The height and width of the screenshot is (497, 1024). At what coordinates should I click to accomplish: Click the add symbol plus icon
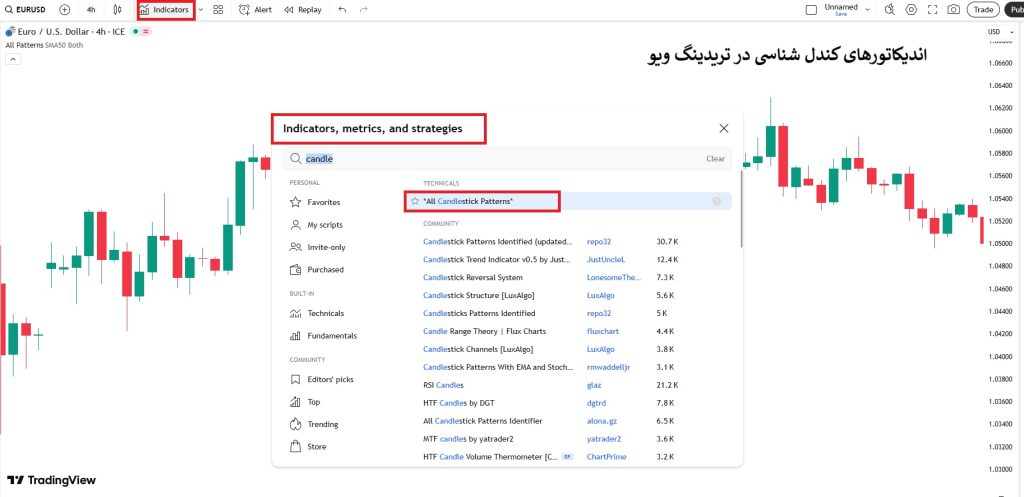[x=64, y=10]
